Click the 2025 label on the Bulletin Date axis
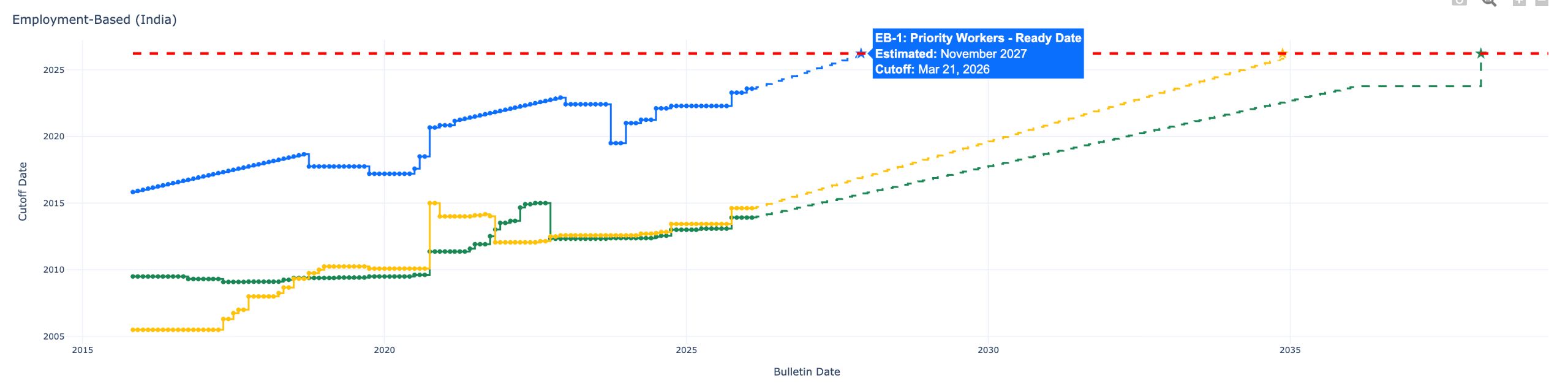Screen dimensions: 1568x391 pyautogui.click(x=687, y=350)
